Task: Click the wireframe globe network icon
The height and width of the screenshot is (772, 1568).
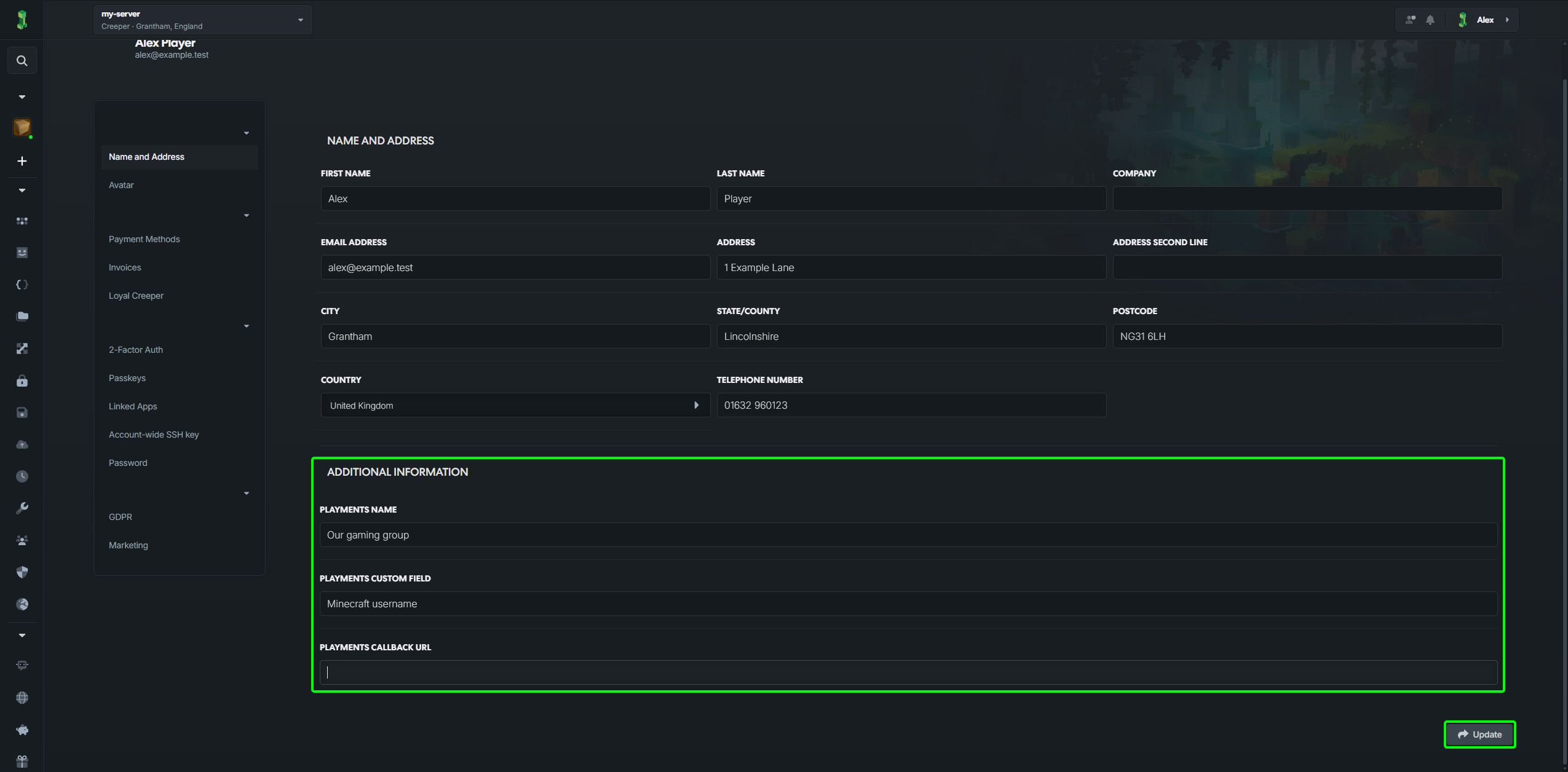Action: 22,698
